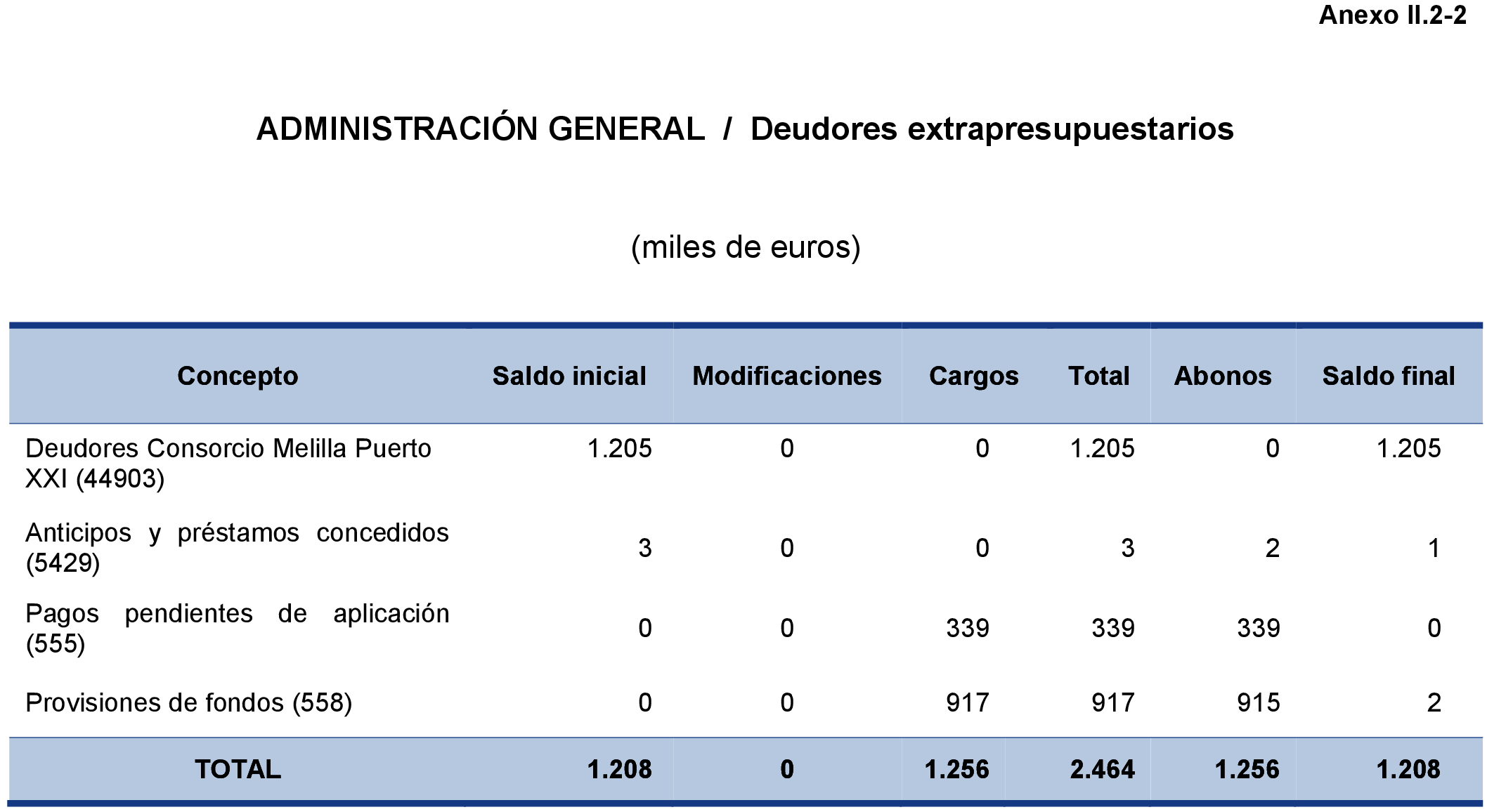Click Cargos 917 in Provisiones de fondos row

tap(968, 703)
